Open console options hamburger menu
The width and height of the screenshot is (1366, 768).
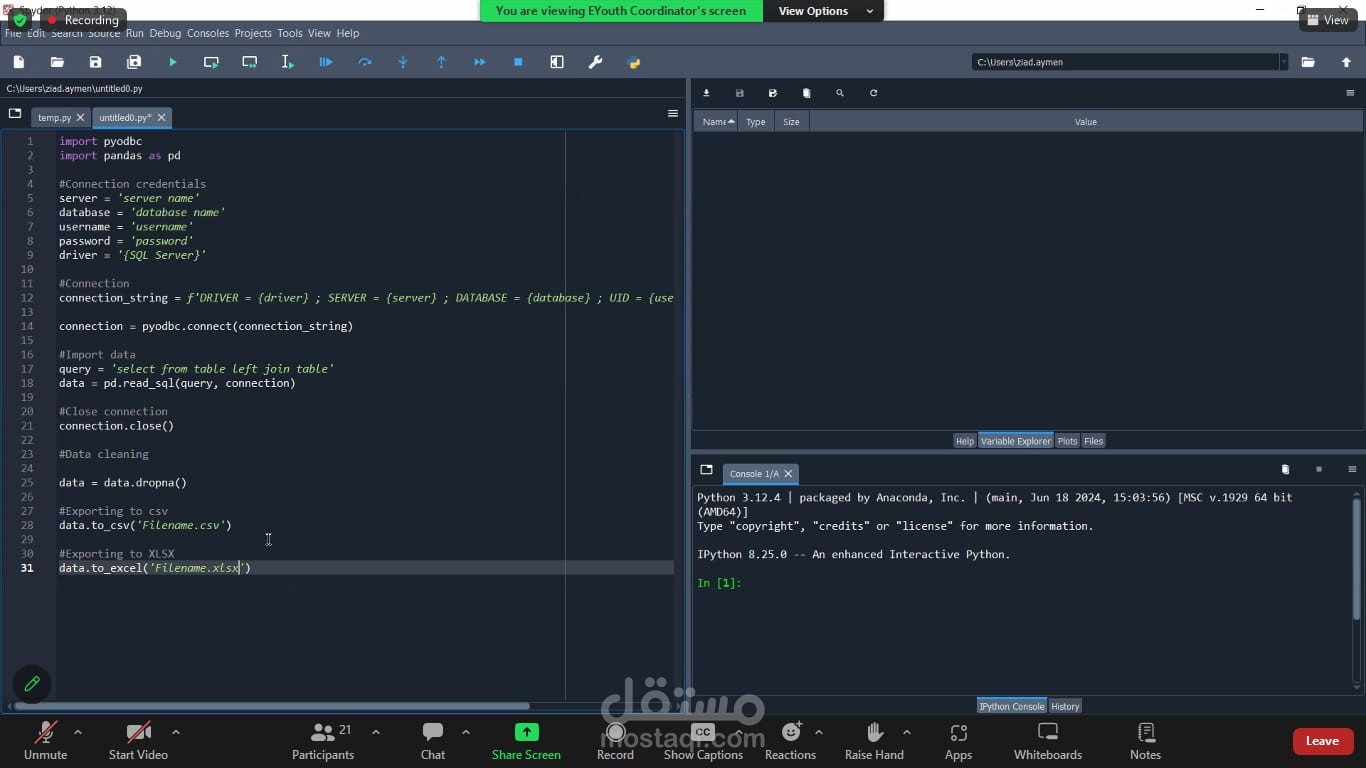pyautogui.click(x=1352, y=469)
